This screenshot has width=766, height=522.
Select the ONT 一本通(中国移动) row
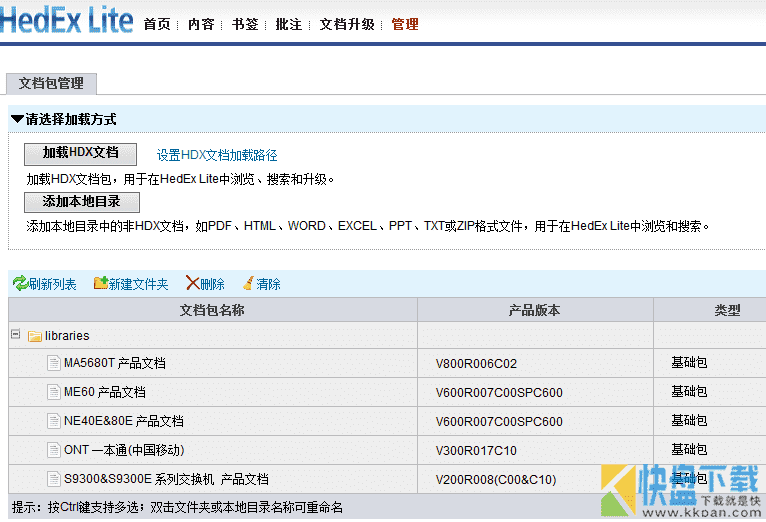(387, 450)
